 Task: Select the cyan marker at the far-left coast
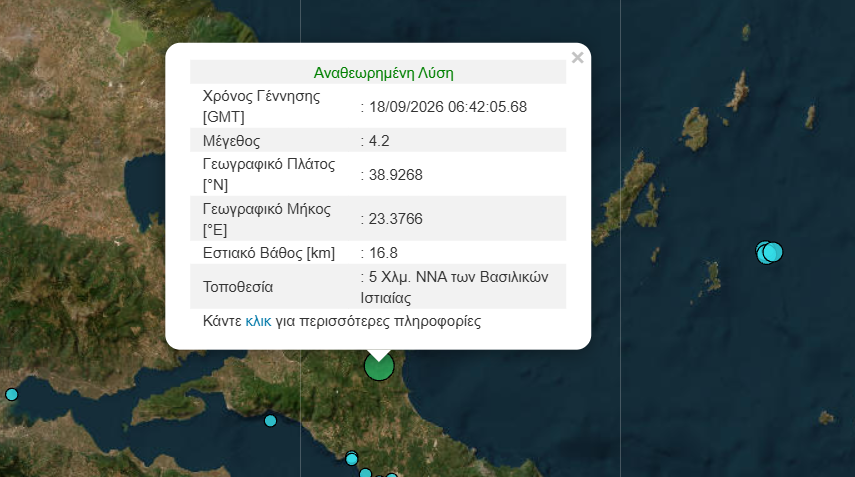click(11, 394)
